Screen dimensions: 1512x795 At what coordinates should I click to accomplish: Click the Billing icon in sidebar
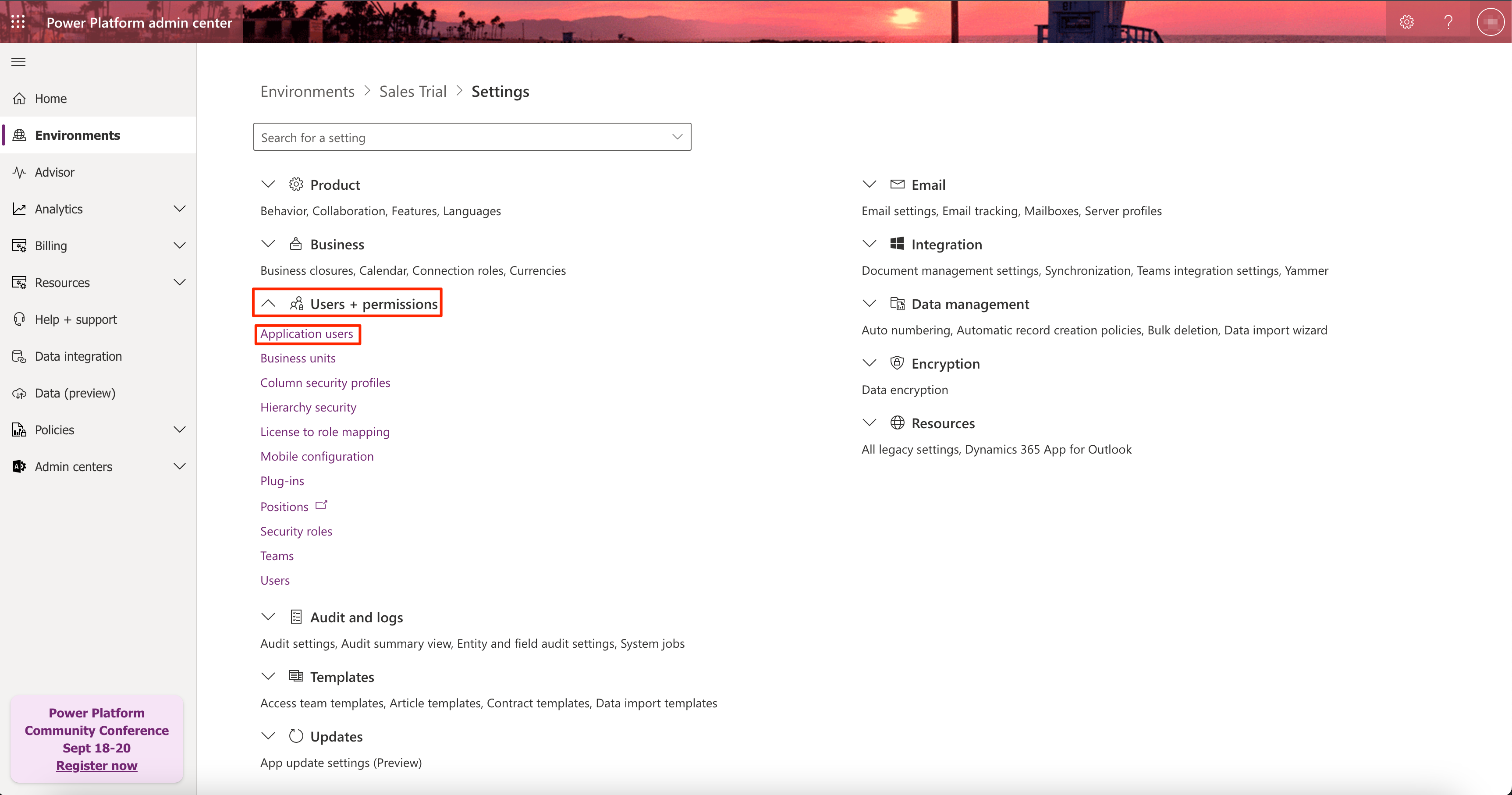click(x=19, y=245)
